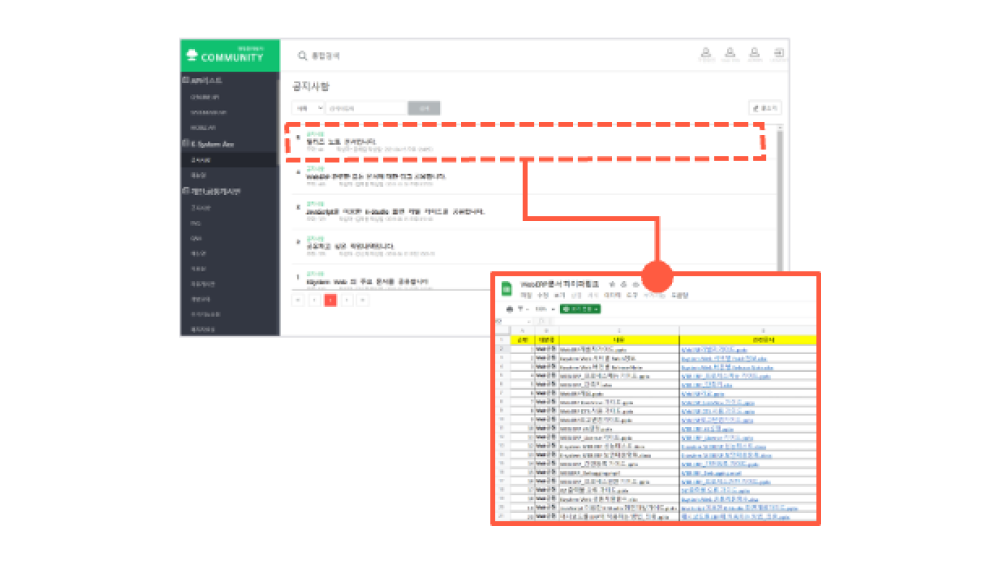Open the 데이터 menu in the Sheets window

pyautogui.click(x=612, y=295)
